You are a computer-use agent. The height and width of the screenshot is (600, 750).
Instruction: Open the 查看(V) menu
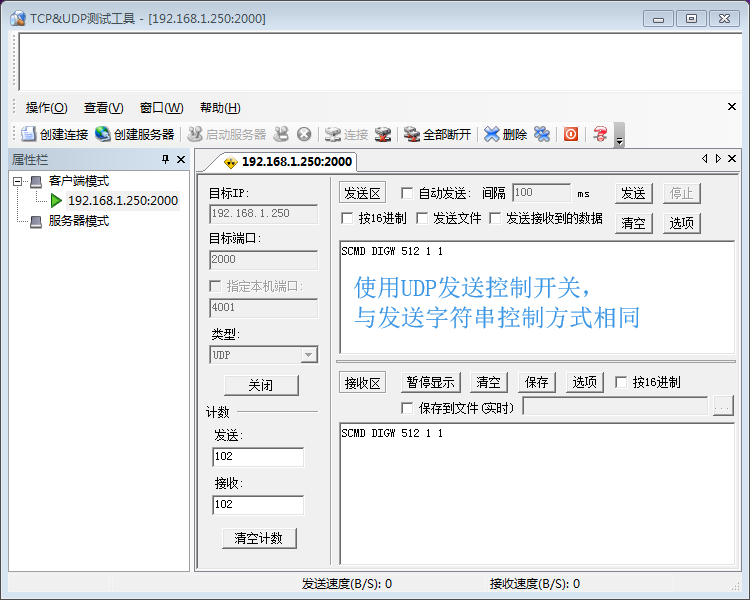103,108
